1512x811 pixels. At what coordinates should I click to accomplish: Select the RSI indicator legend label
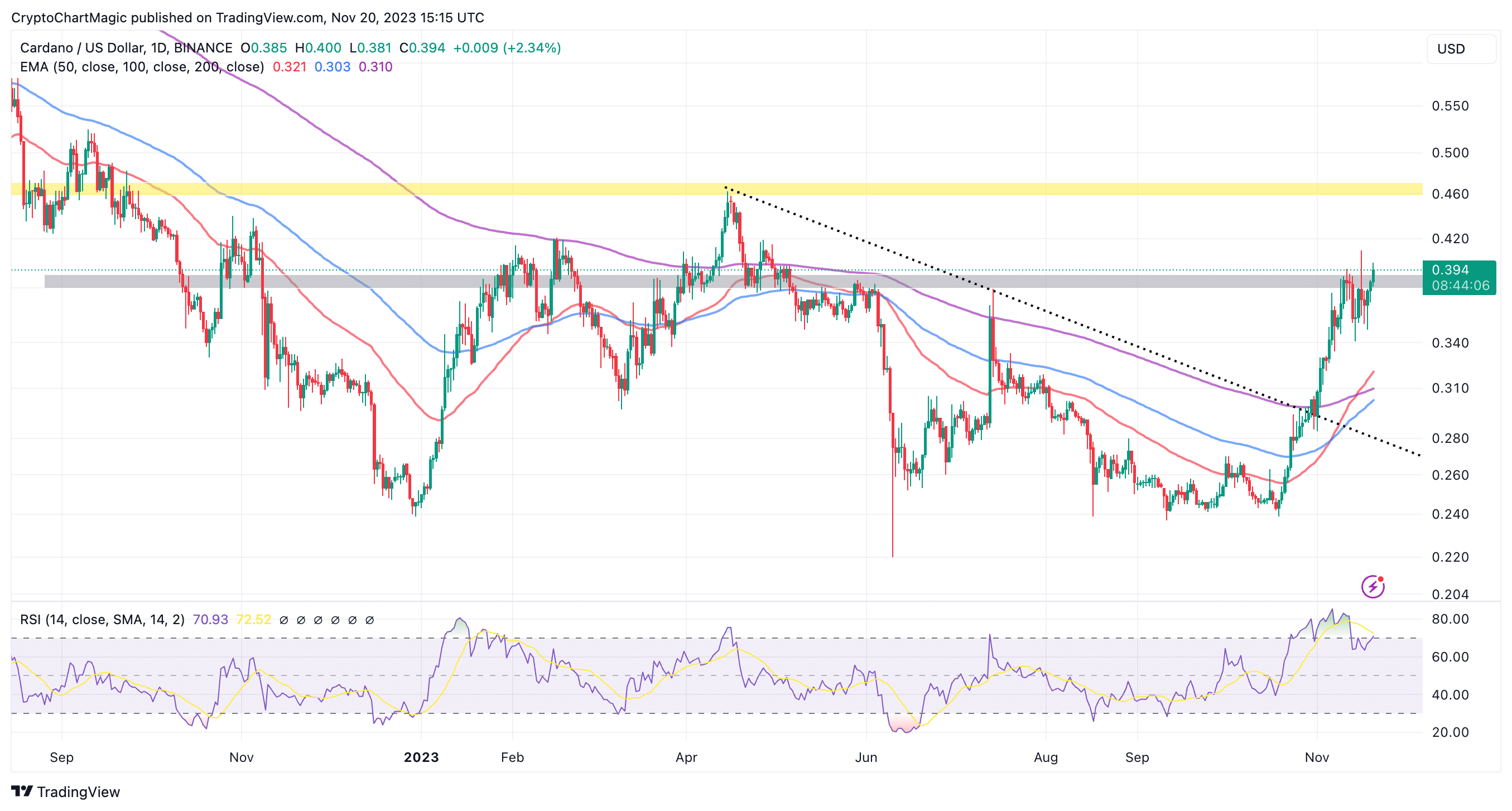102,620
